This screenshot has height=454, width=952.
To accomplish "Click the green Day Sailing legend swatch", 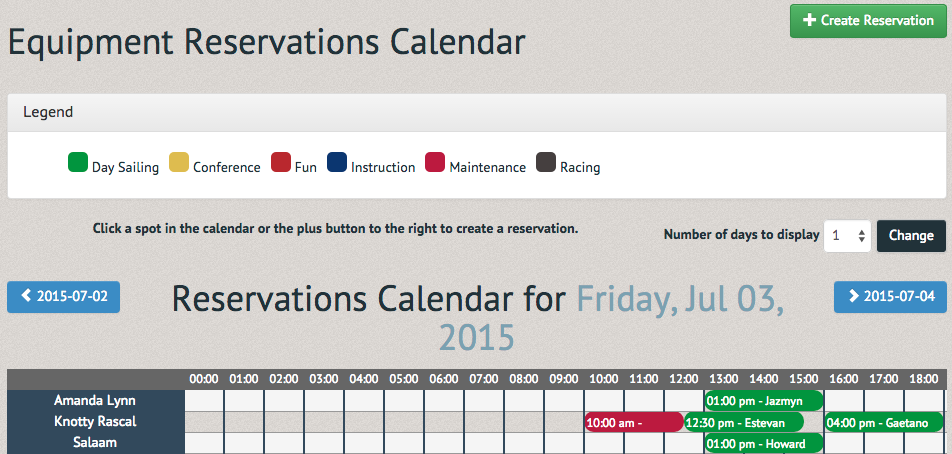I will click(78, 163).
